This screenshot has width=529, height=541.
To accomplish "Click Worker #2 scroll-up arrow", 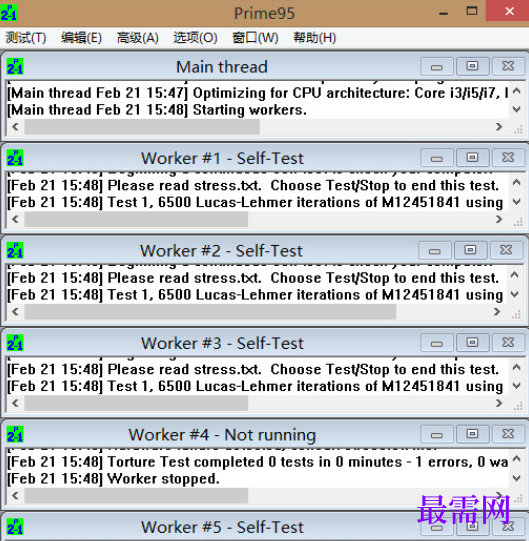I will (515, 275).
